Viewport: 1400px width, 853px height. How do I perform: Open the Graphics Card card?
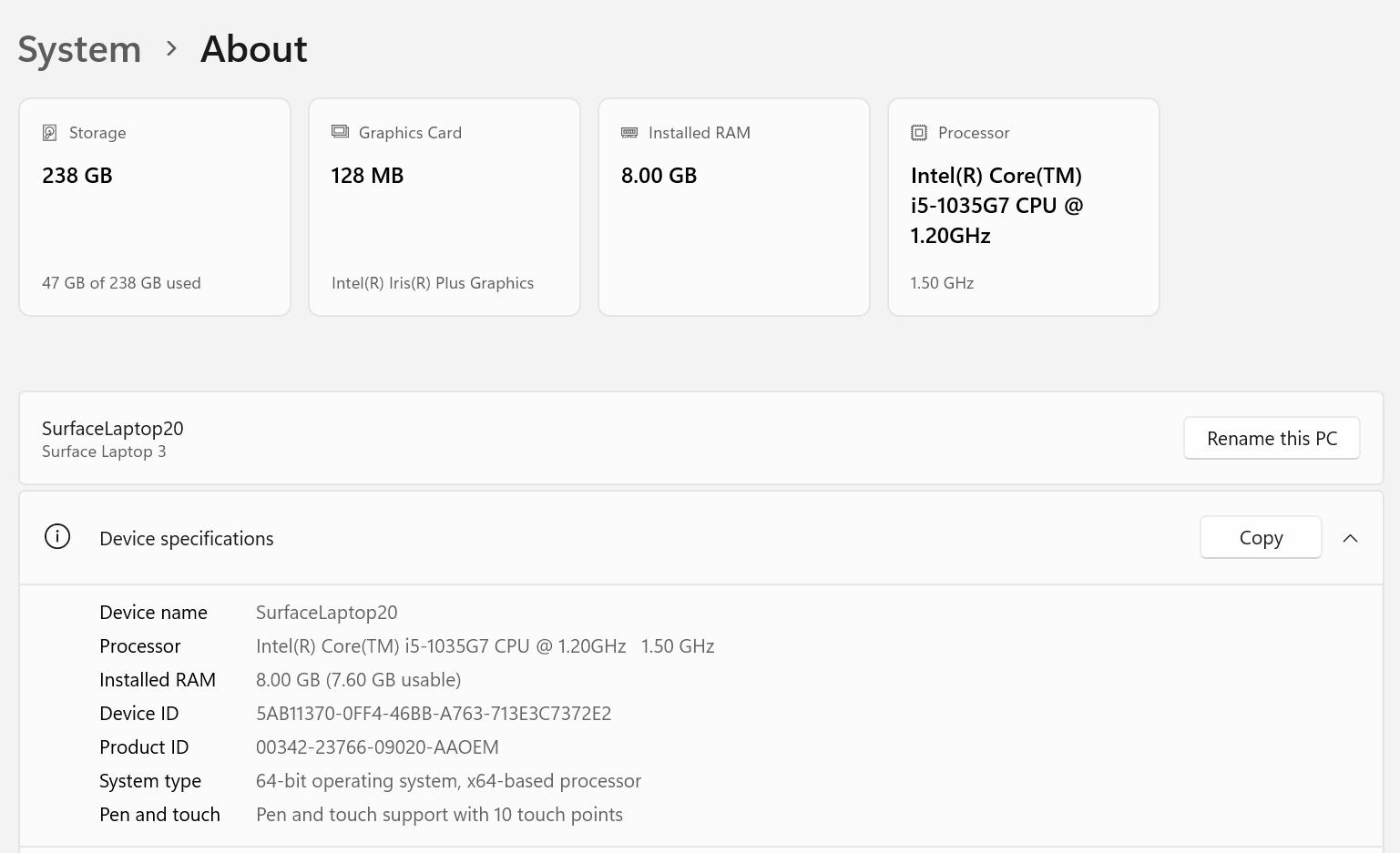tap(445, 207)
